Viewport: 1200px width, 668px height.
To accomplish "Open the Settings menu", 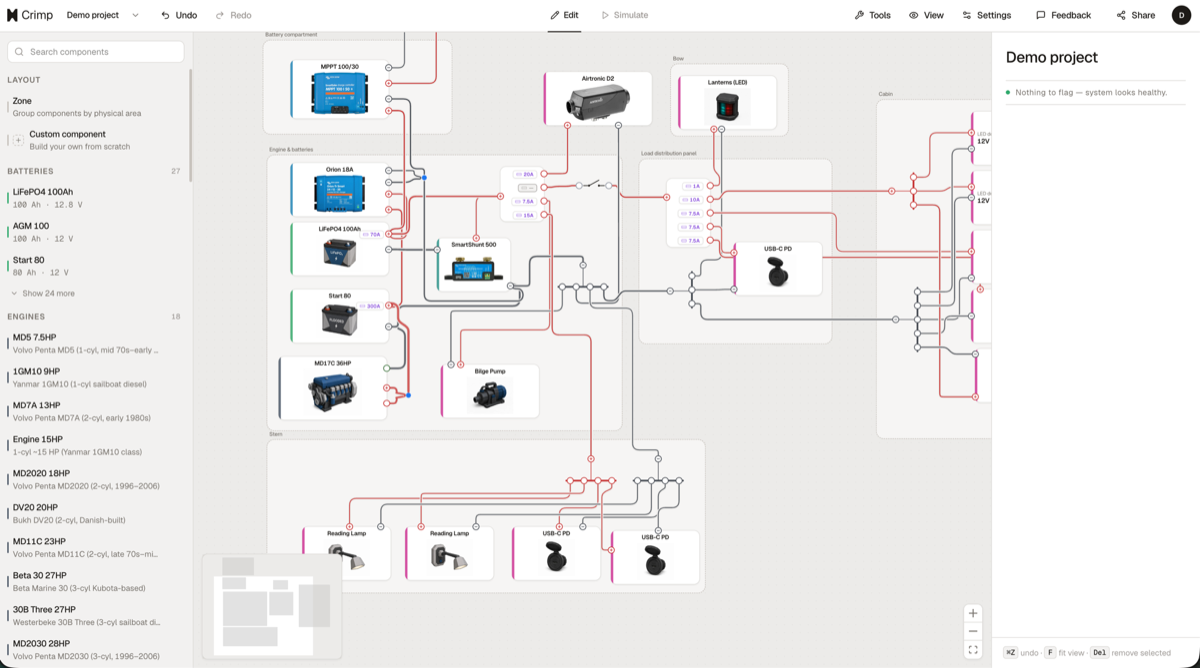I will click(x=986, y=15).
